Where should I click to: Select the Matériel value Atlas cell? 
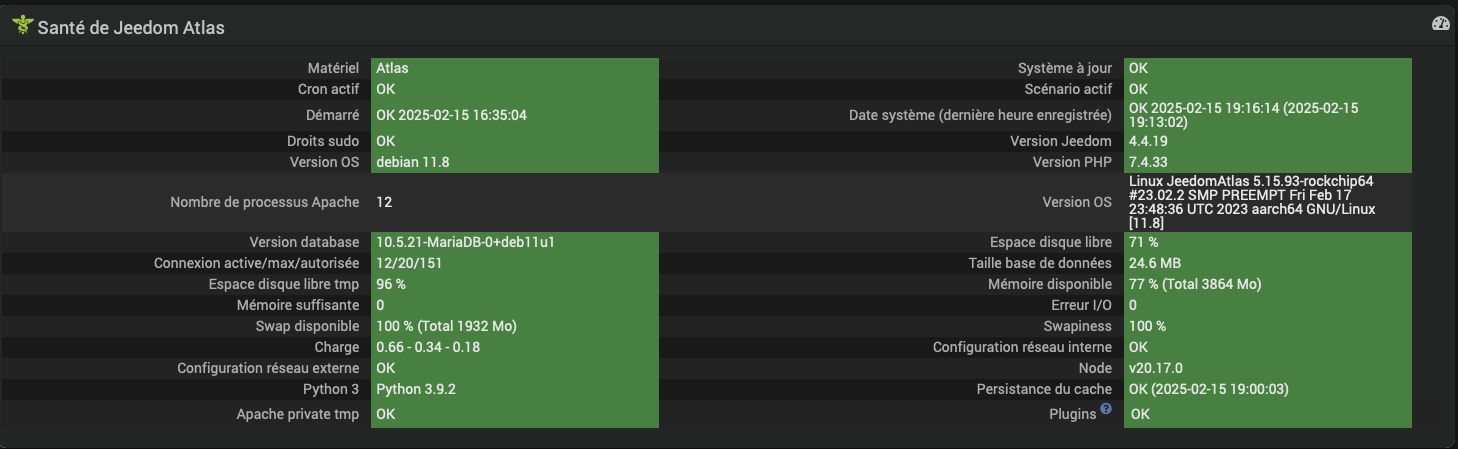coord(515,68)
